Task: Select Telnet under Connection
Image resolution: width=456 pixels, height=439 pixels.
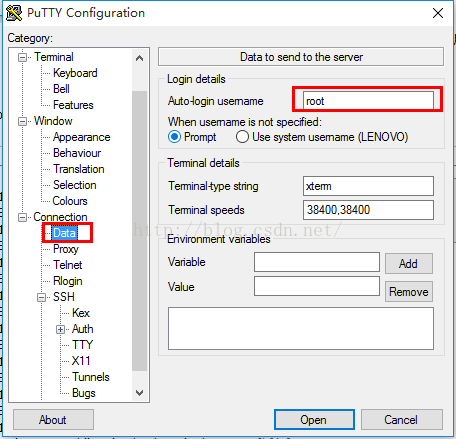Action: tap(68, 265)
